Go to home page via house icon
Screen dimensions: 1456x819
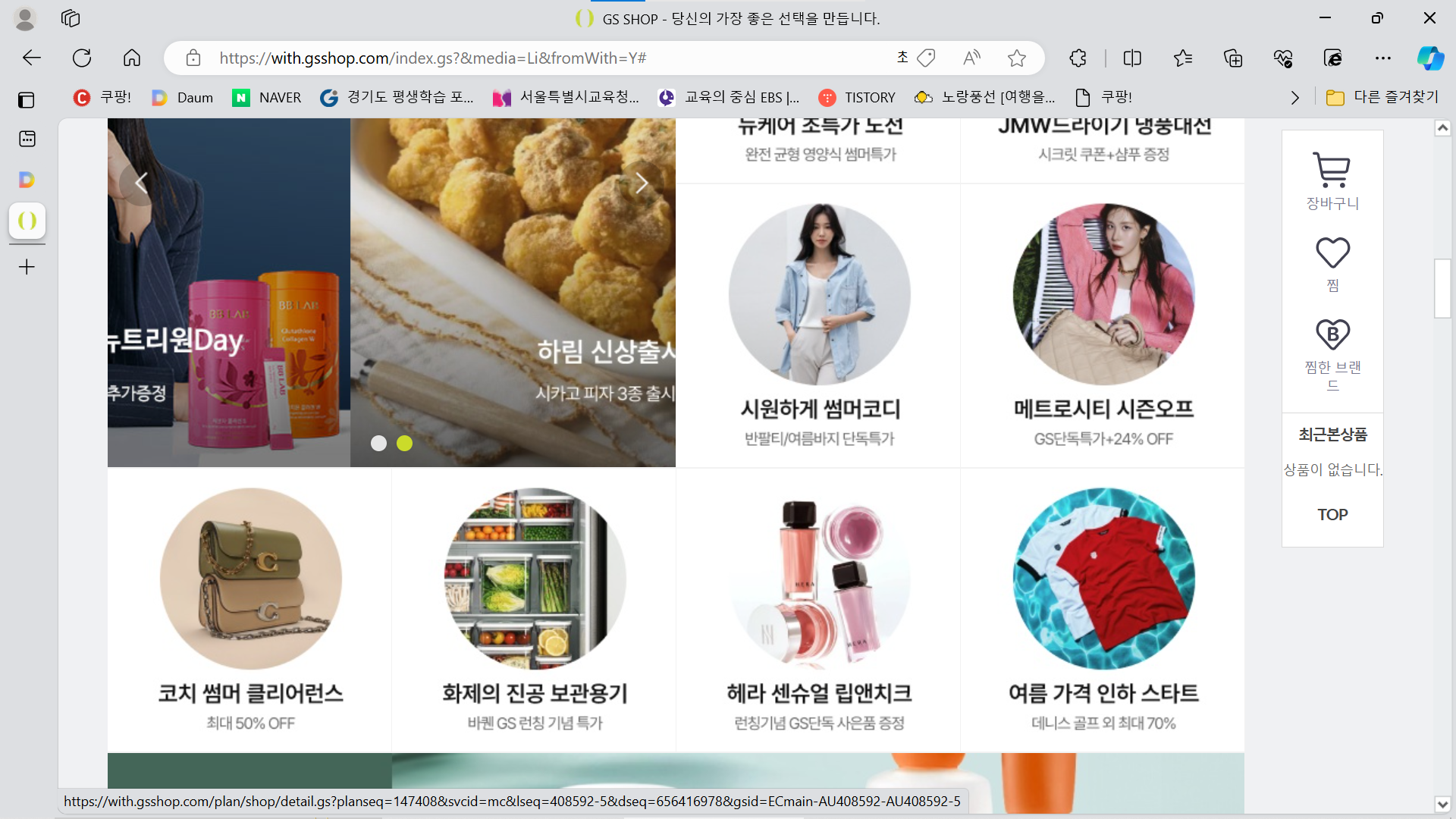[132, 58]
